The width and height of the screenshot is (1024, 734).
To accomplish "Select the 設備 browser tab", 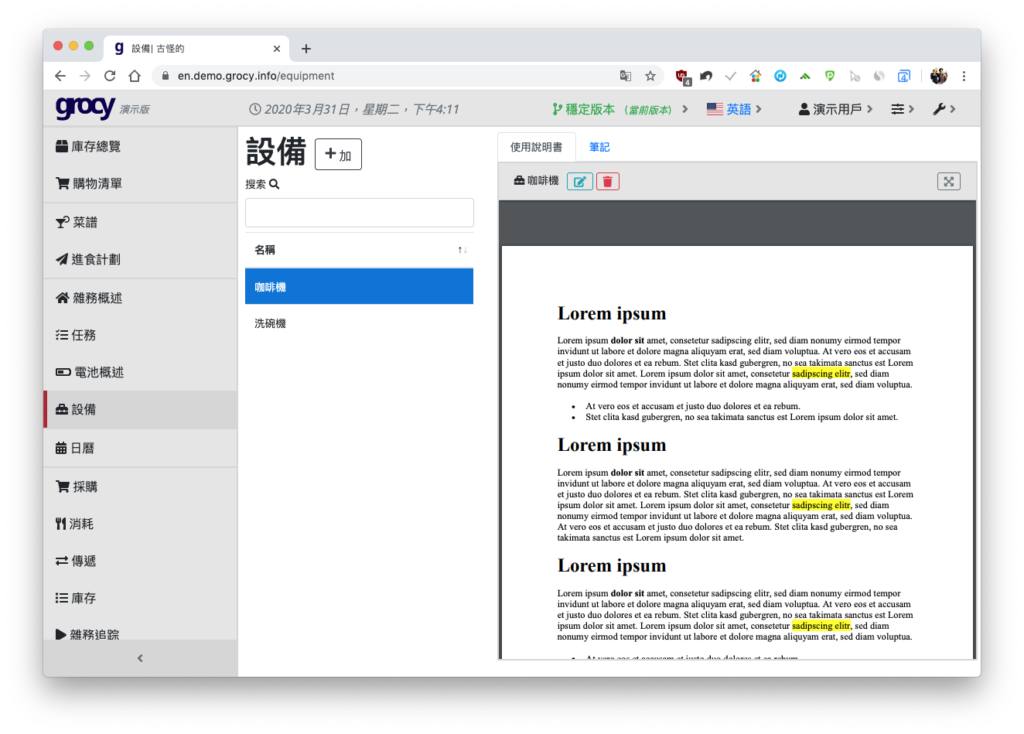I will tap(197, 48).
